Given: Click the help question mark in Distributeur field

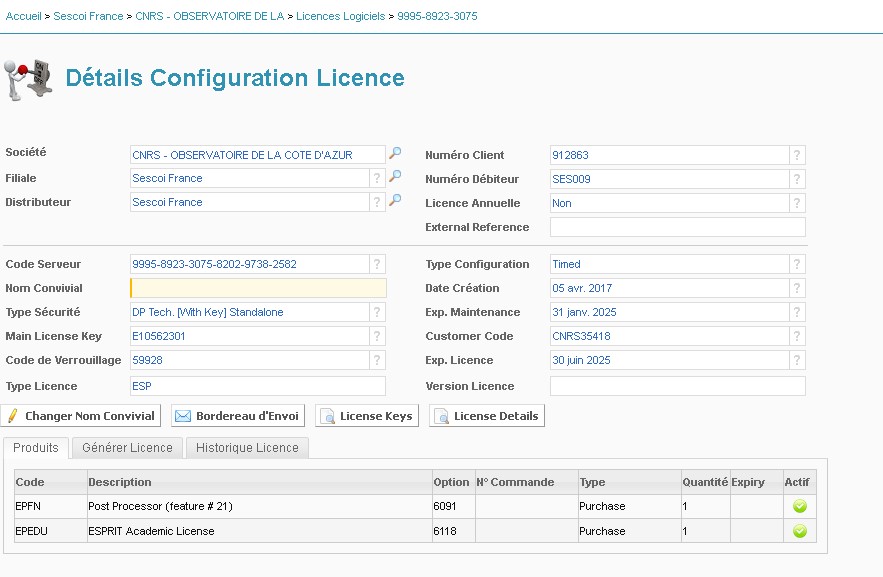Looking at the screenshot, I should click(377, 203).
